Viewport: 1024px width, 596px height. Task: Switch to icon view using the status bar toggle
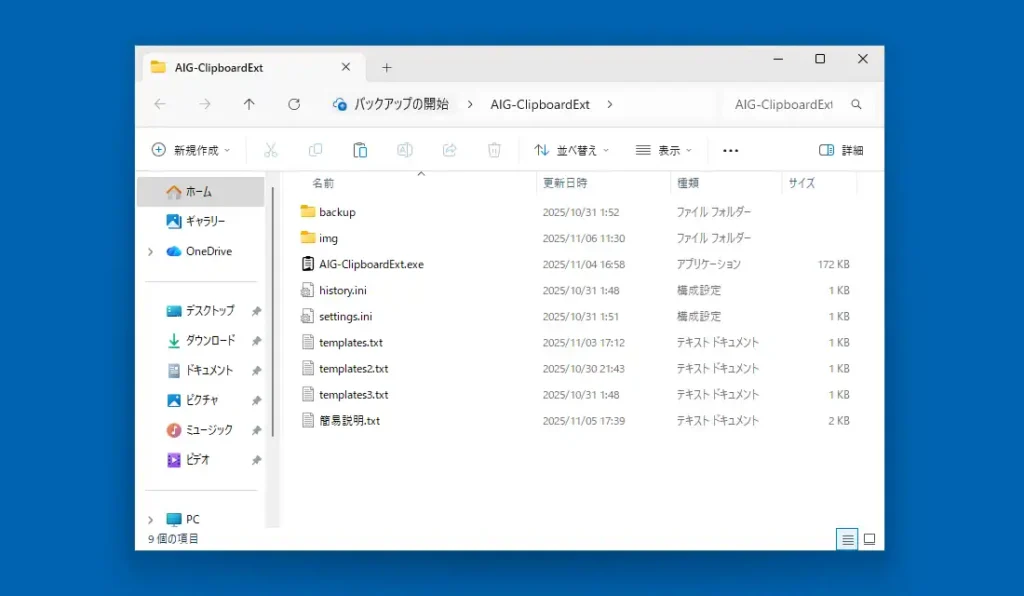coord(868,539)
